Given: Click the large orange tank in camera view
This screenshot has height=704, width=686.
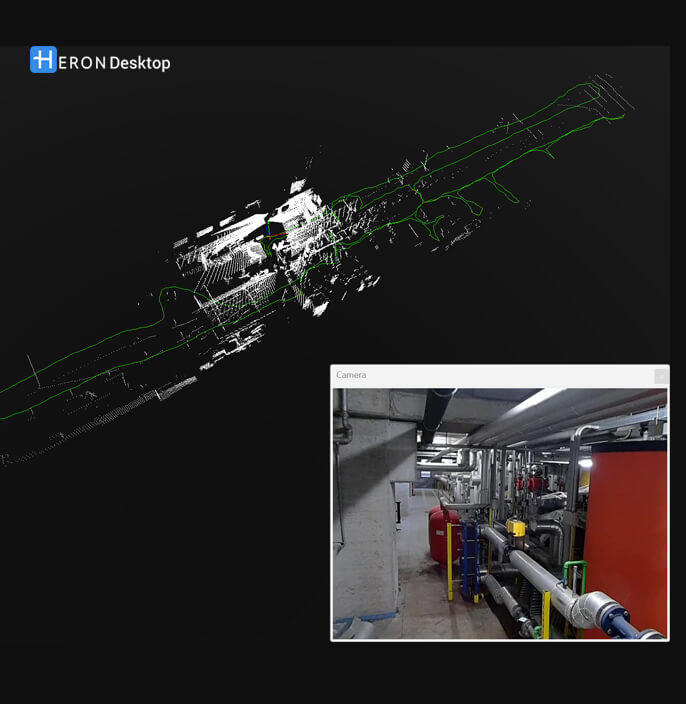Looking at the screenshot, I should click(624, 530).
